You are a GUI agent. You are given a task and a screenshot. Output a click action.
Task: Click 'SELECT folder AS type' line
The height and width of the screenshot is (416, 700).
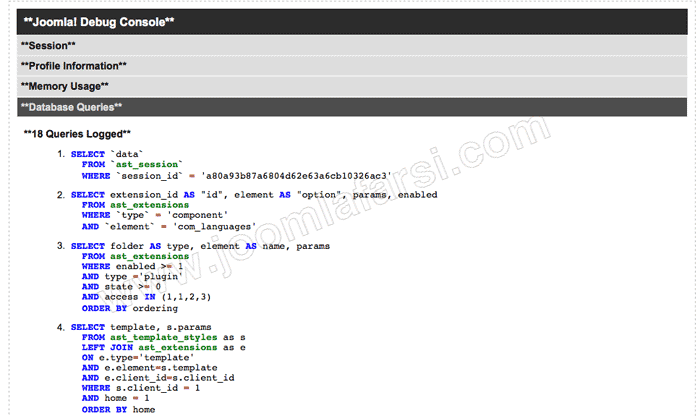click(x=200, y=246)
